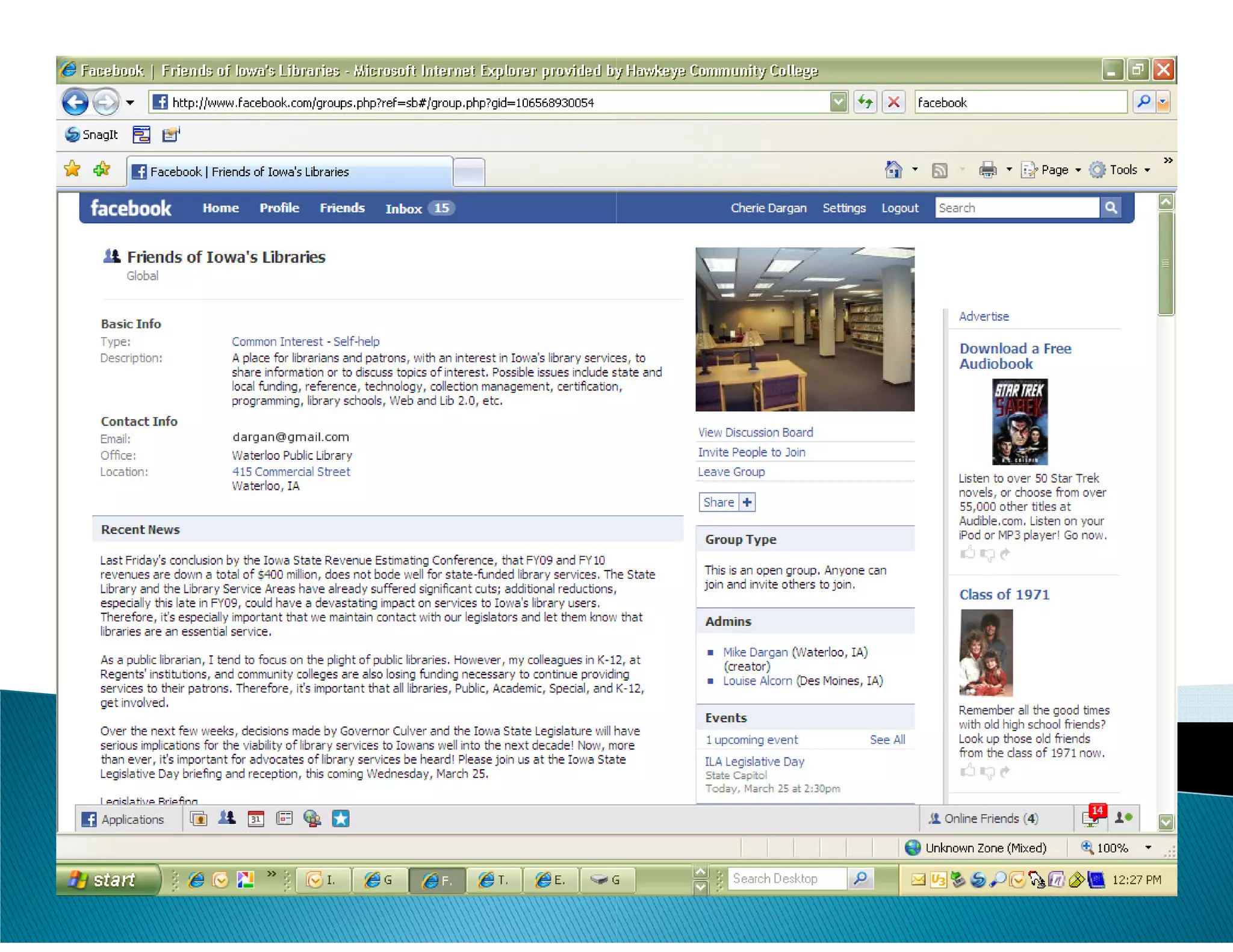This screenshot has width=1233, height=952.
Task: Open the SnagIt toolbar button
Action: click(92, 135)
